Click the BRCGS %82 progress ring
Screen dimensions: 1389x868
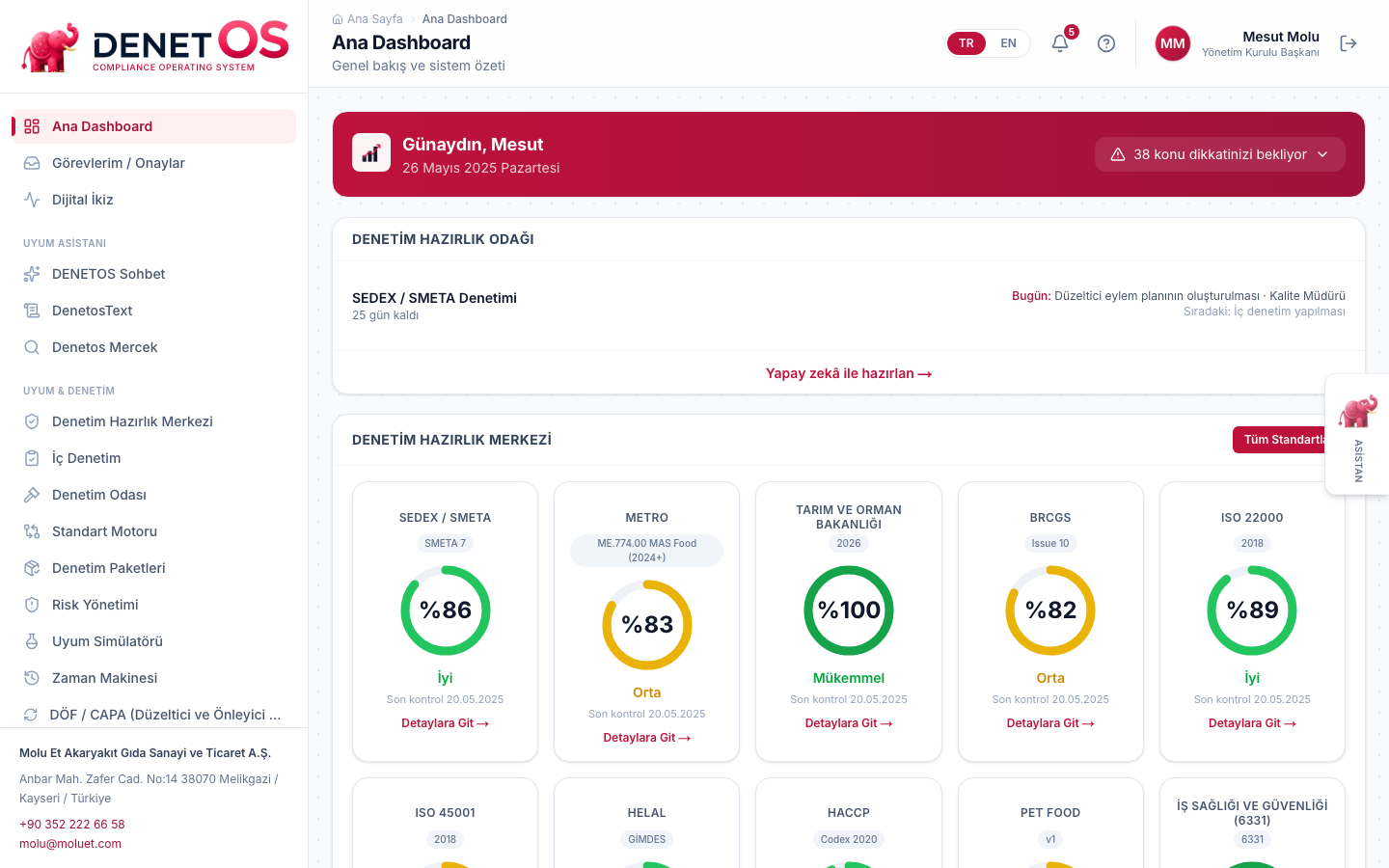1050,610
